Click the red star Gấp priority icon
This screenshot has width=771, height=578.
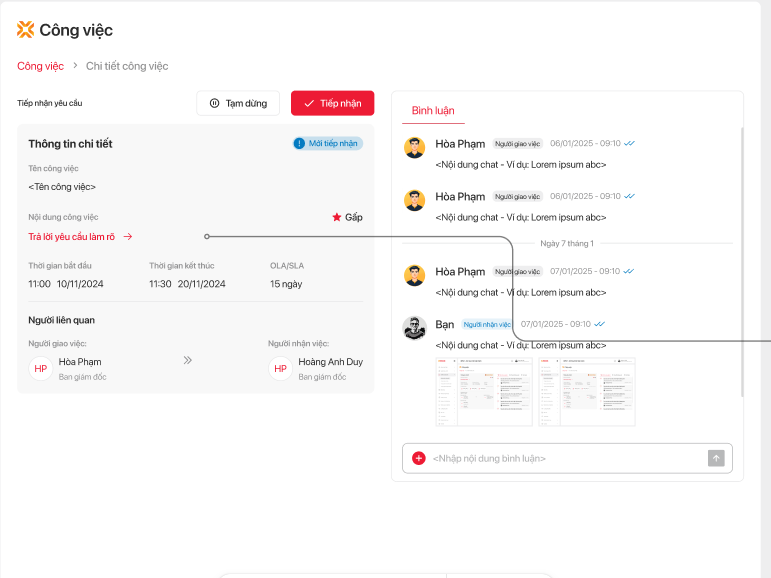pos(336,217)
